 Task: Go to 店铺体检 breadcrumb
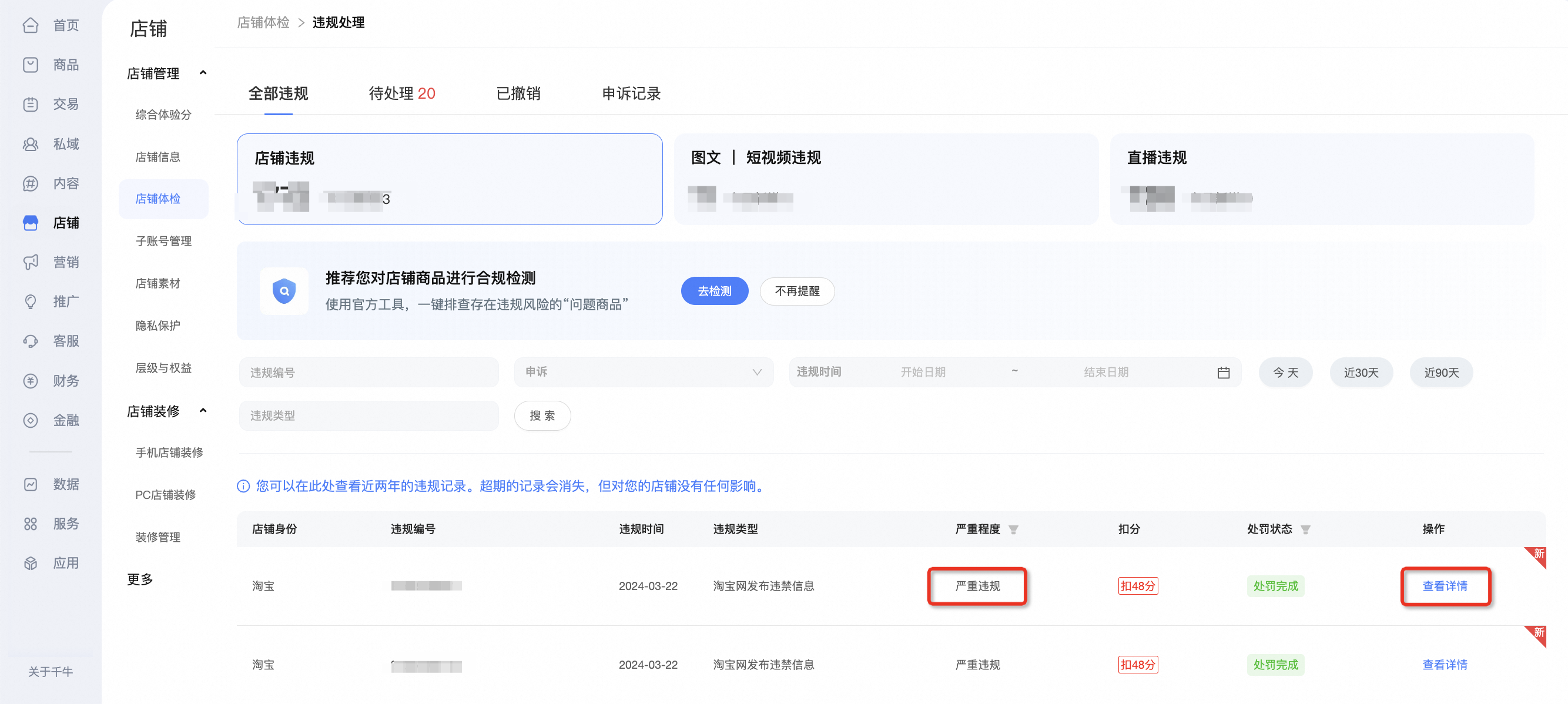point(263,22)
